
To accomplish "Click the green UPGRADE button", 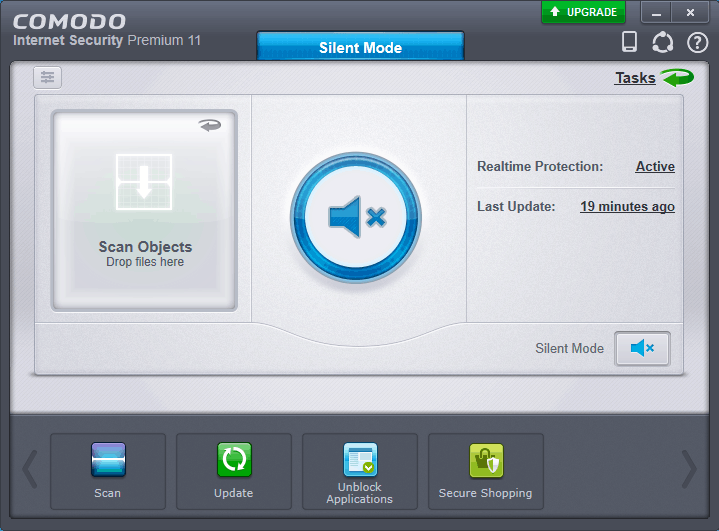I will pyautogui.click(x=583, y=12).
